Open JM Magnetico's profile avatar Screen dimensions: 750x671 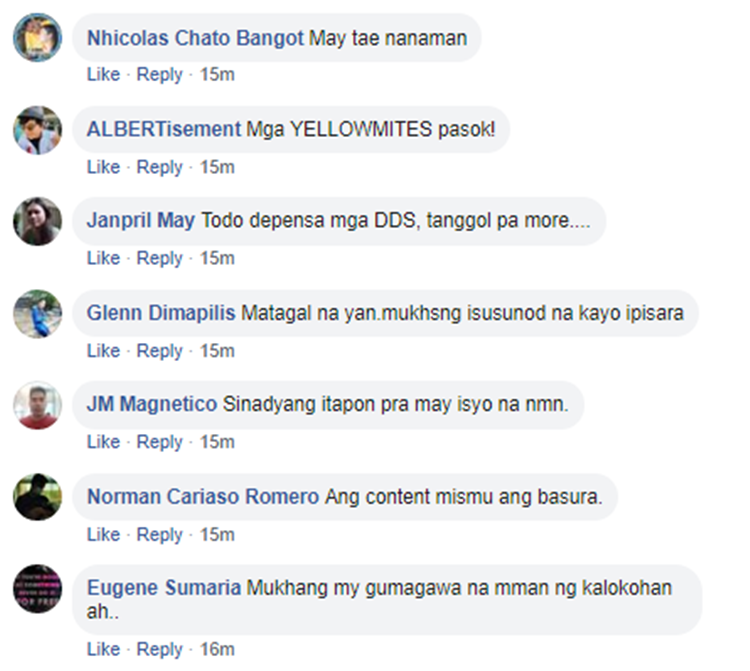coord(37,405)
